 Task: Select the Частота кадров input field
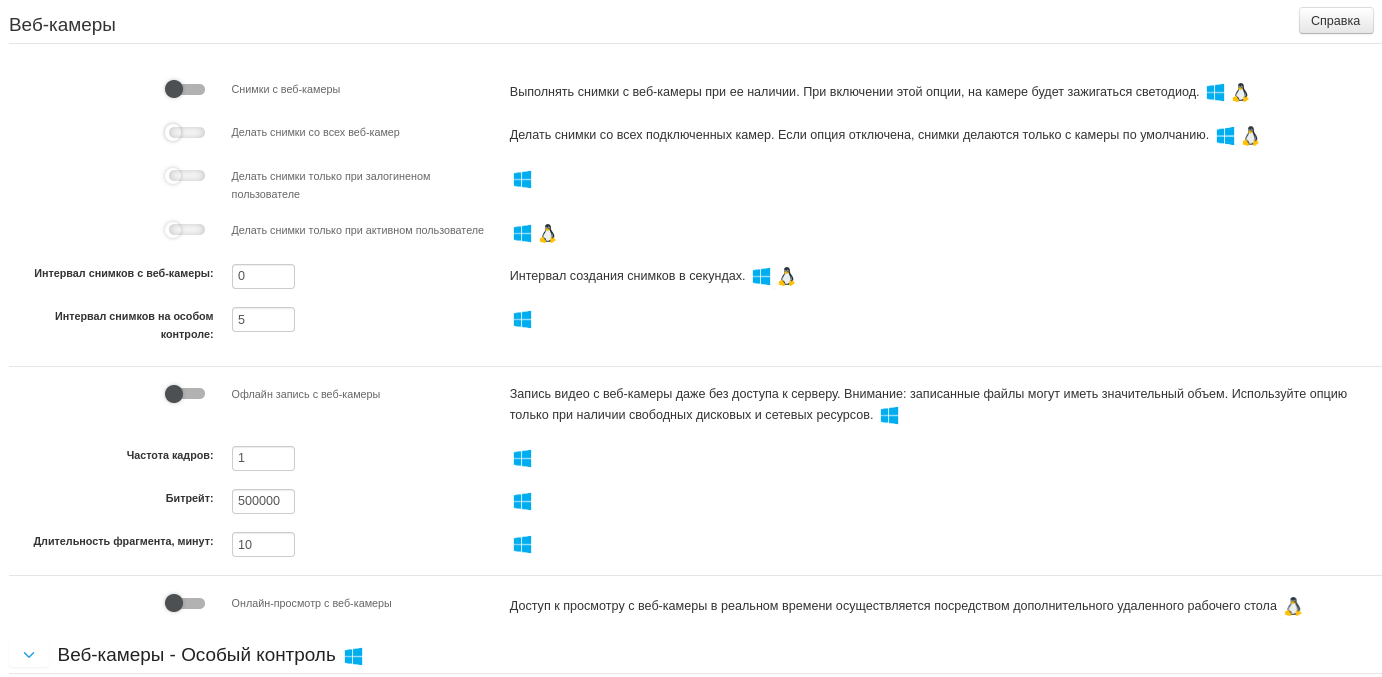(x=263, y=458)
